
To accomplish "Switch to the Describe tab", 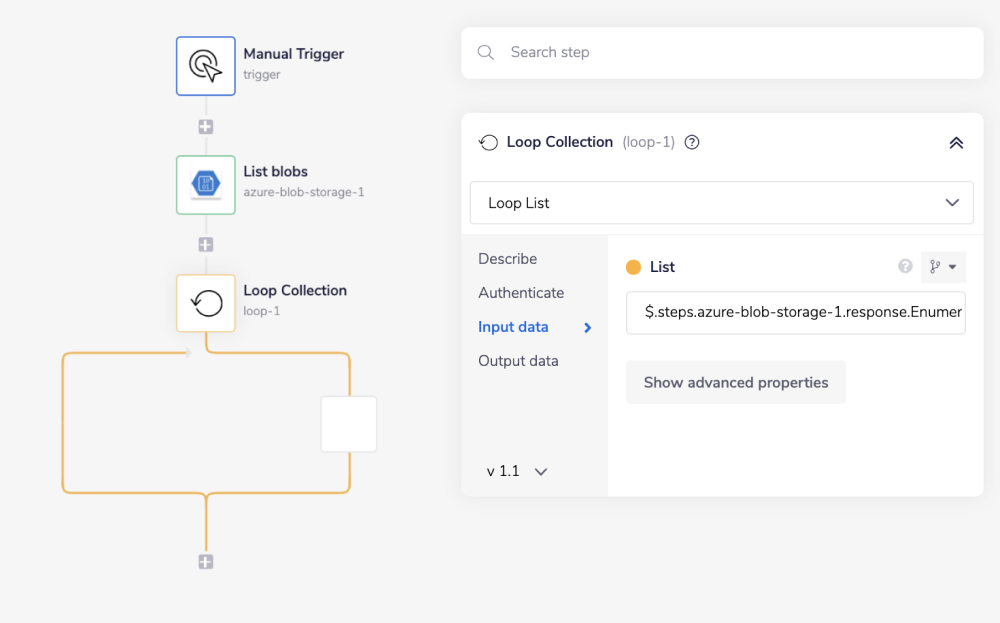I will tap(507, 259).
